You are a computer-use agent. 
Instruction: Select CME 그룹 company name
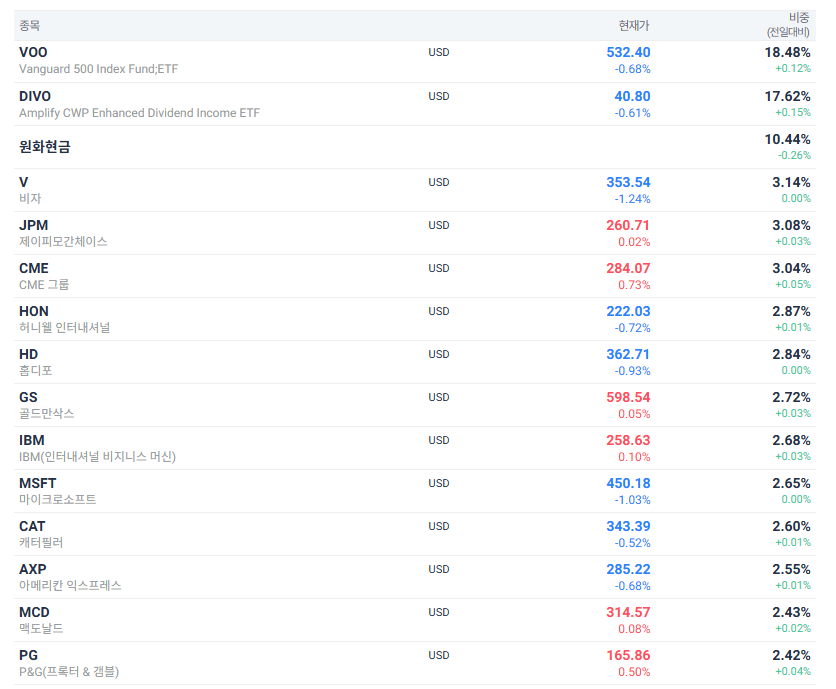coord(44,284)
